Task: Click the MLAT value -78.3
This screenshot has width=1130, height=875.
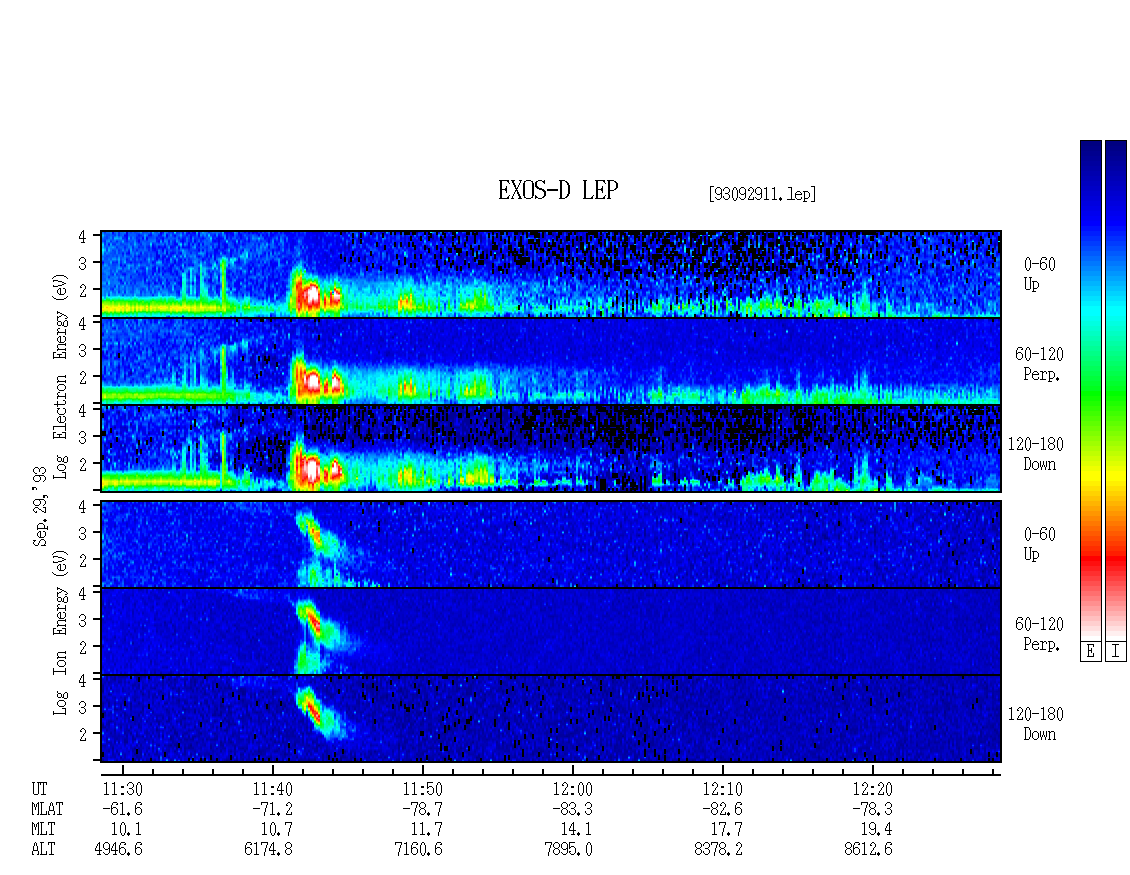Action: click(x=872, y=809)
